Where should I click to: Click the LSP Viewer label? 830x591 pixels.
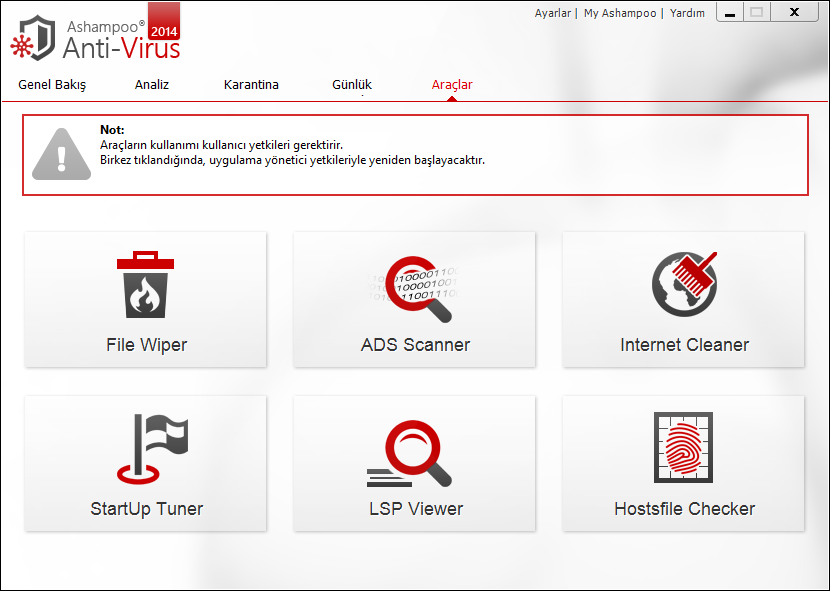point(416,509)
